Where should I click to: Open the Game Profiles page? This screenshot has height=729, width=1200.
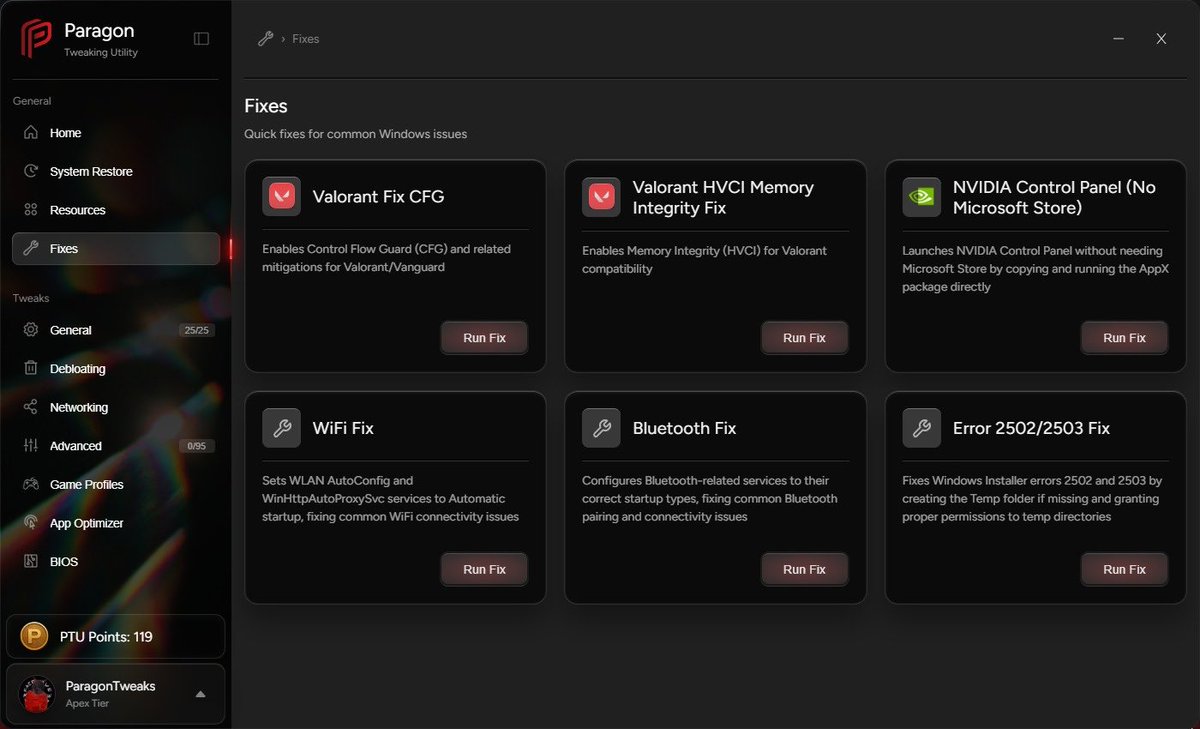(x=116, y=485)
